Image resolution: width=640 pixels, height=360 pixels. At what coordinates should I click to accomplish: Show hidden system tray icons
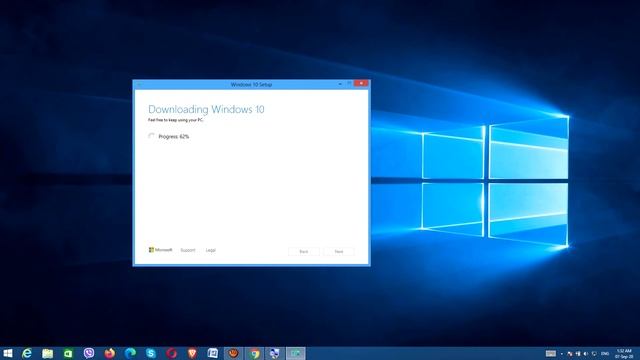(x=562, y=354)
